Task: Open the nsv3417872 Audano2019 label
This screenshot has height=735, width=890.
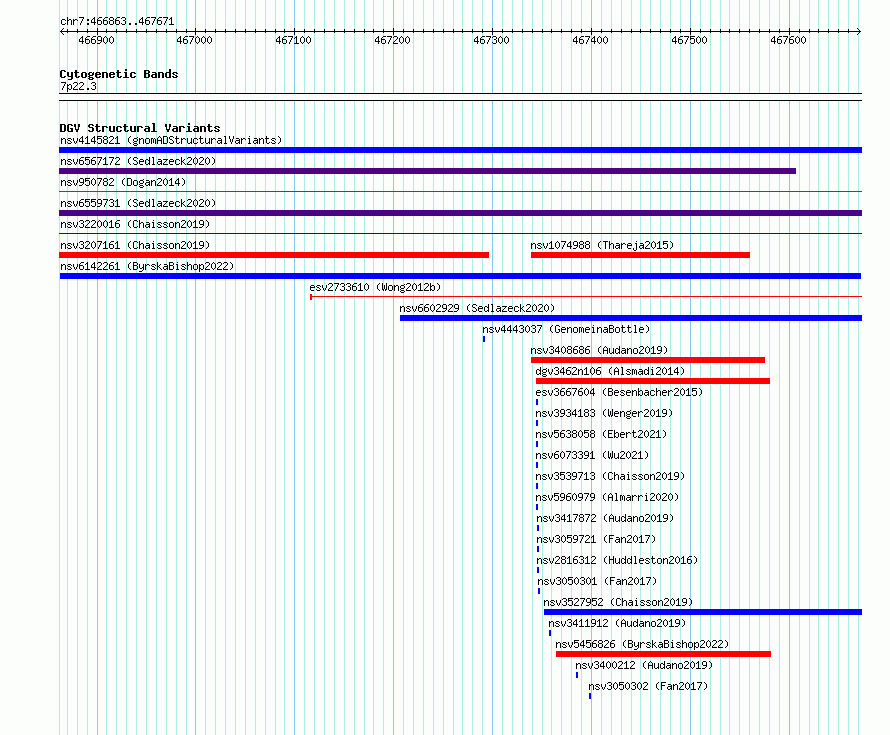Action: 605,518
